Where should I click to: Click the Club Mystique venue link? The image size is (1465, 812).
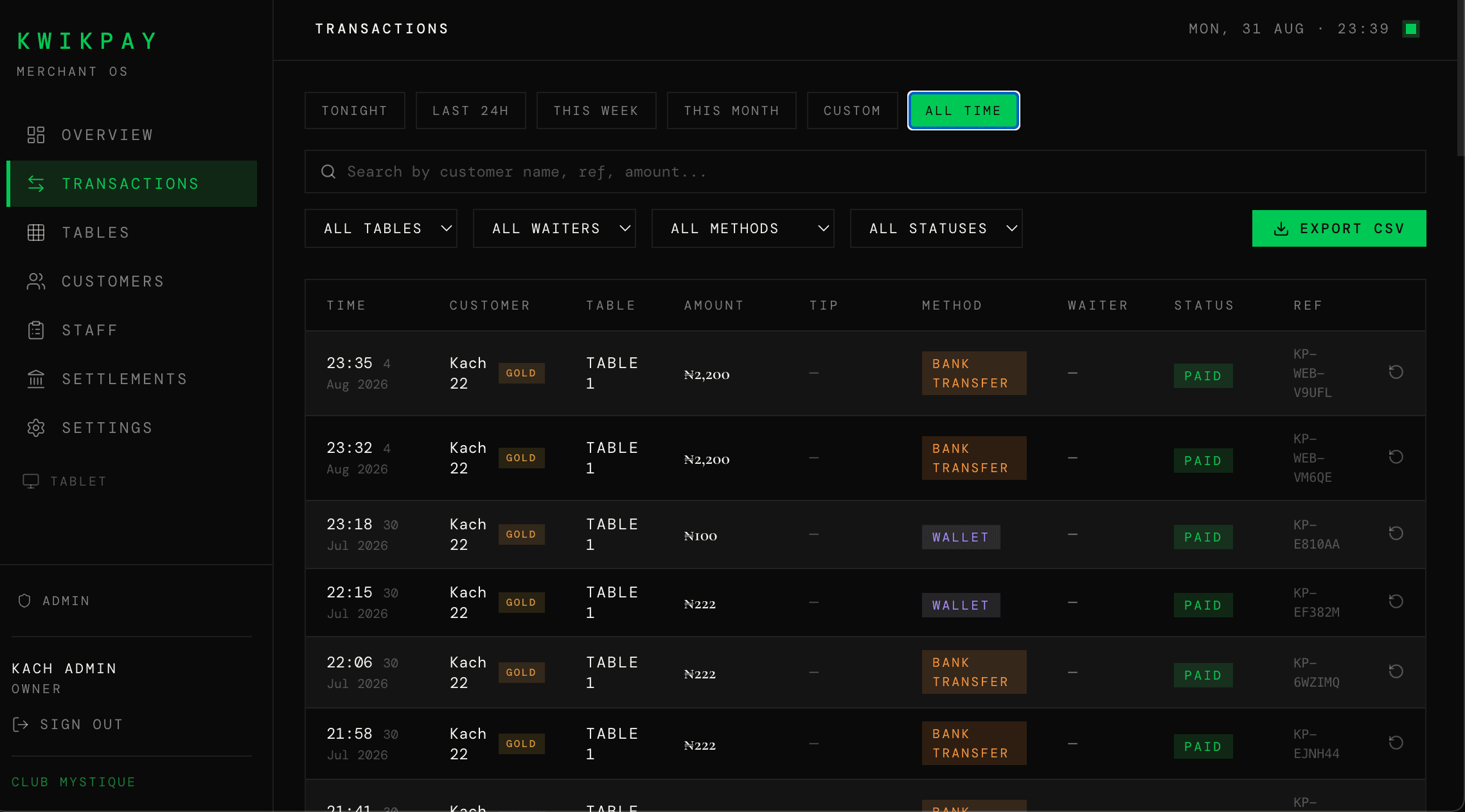(74, 782)
